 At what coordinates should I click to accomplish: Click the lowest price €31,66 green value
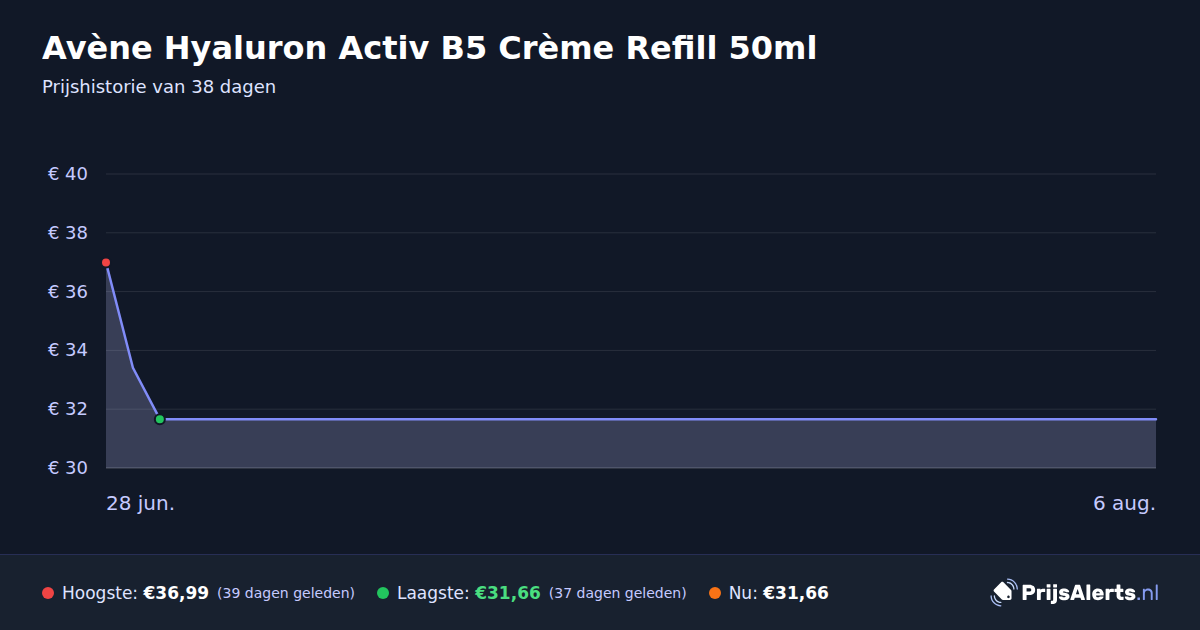click(x=508, y=593)
